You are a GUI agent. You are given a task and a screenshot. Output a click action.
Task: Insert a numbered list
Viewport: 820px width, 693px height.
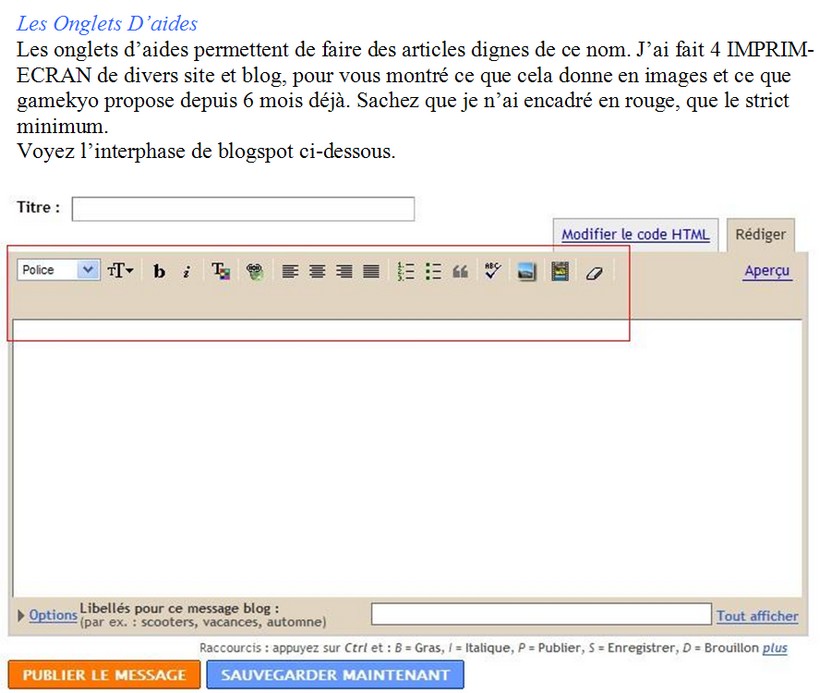(406, 271)
